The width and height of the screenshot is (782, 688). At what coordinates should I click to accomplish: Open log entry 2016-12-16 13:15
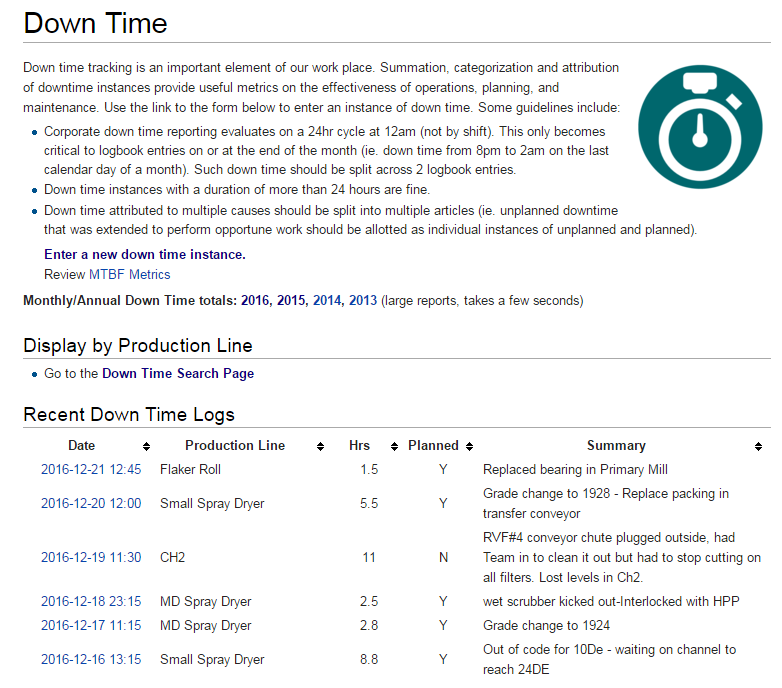tap(91, 659)
